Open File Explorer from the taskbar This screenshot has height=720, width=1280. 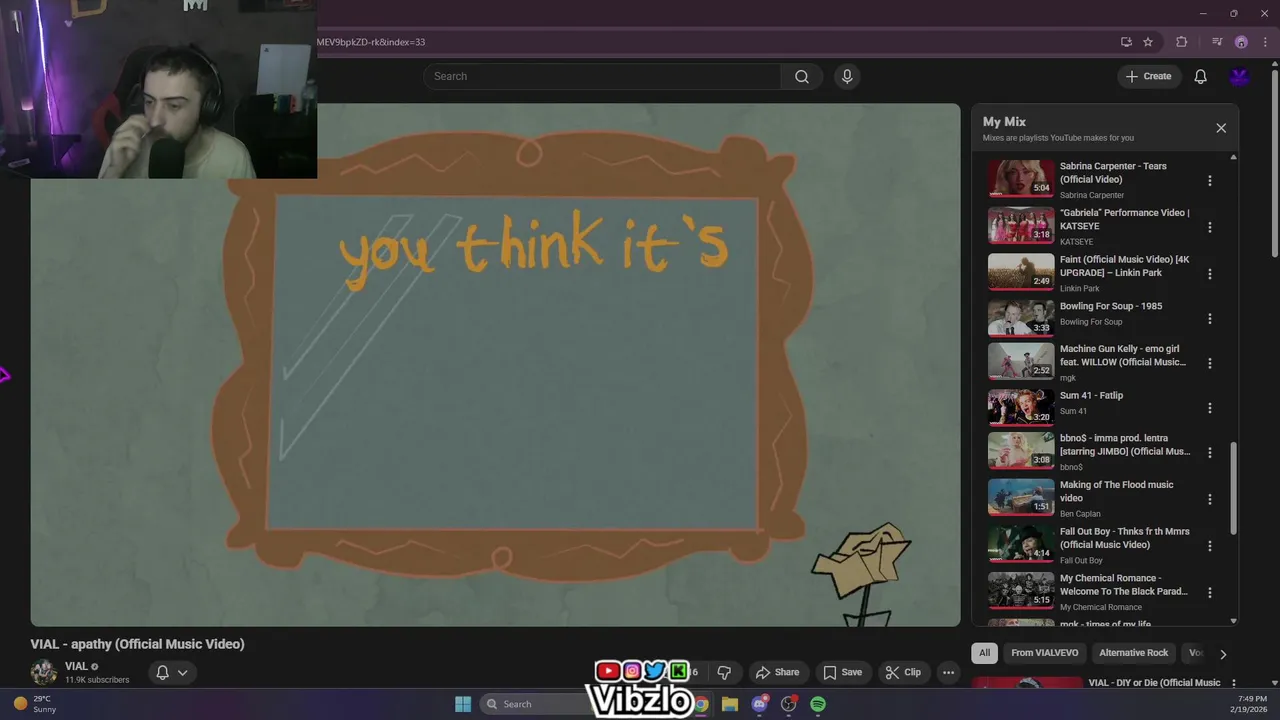pyautogui.click(x=730, y=704)
